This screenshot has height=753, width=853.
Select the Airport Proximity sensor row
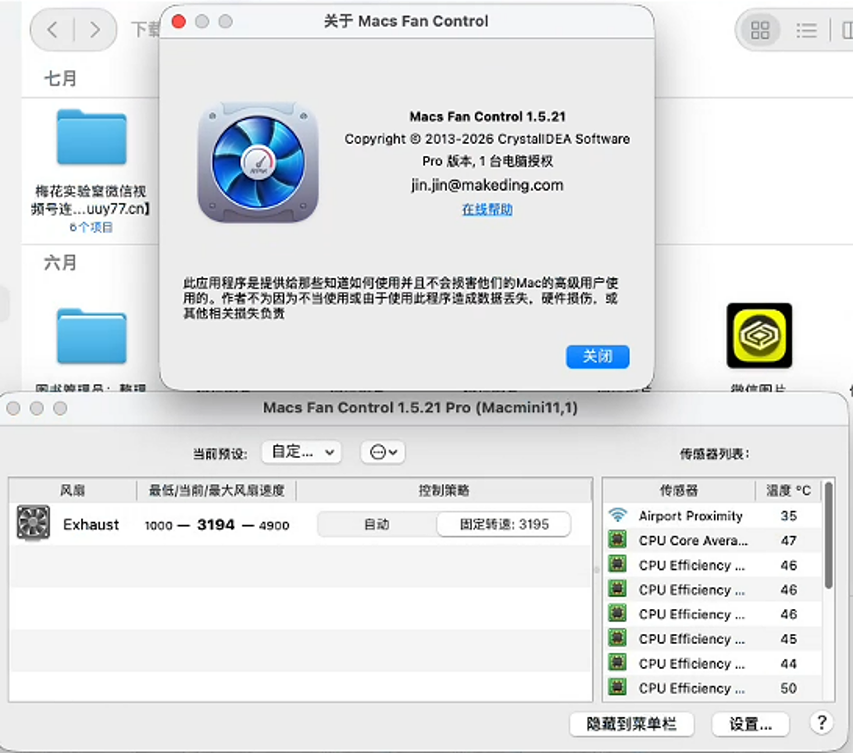(713, 515)
